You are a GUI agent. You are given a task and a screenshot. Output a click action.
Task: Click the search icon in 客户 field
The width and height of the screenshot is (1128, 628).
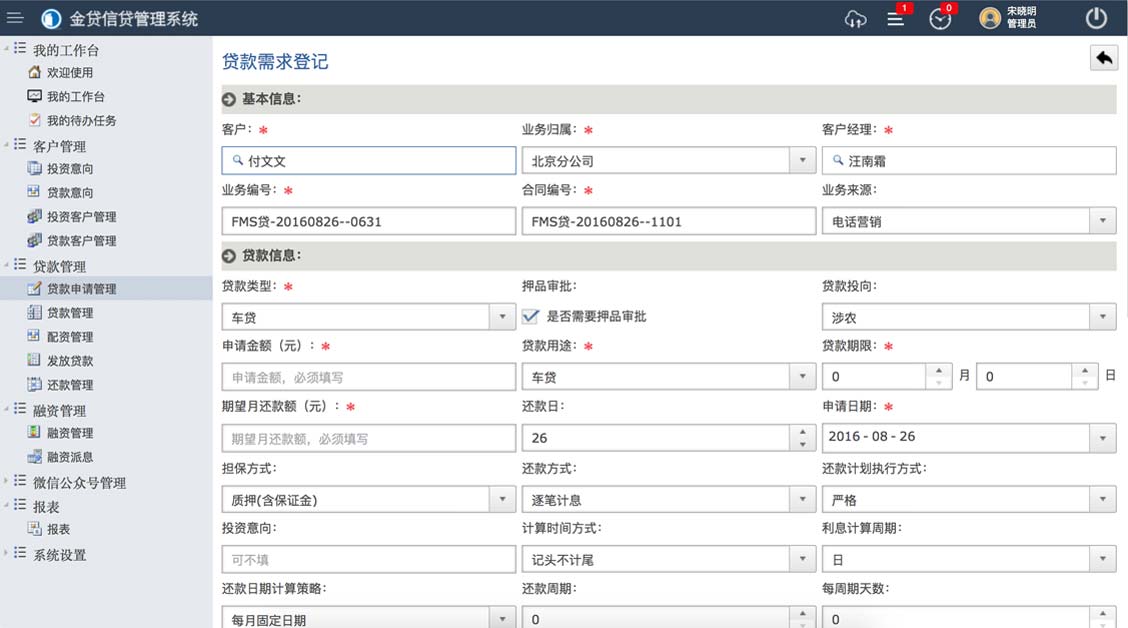(x=237, y=160)
